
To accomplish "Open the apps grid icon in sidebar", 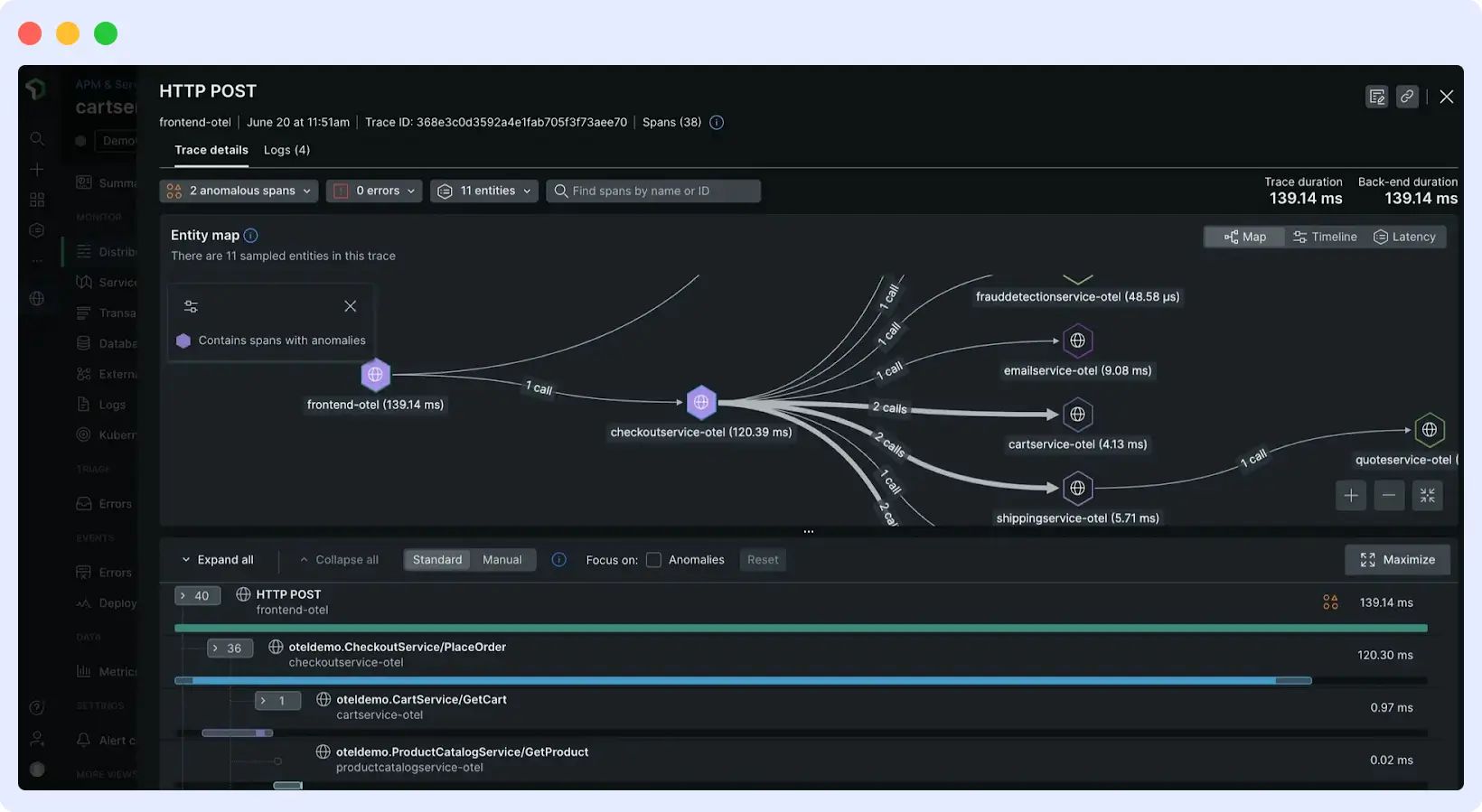I will coord(37,200).
